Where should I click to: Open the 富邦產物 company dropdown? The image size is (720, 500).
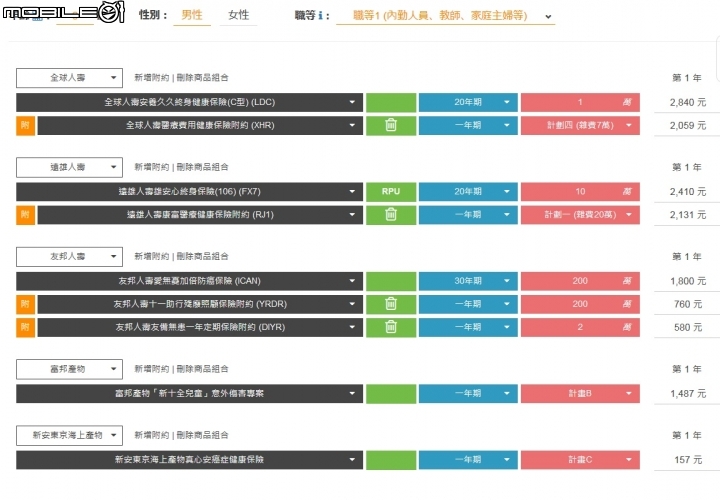pos(69,369)
